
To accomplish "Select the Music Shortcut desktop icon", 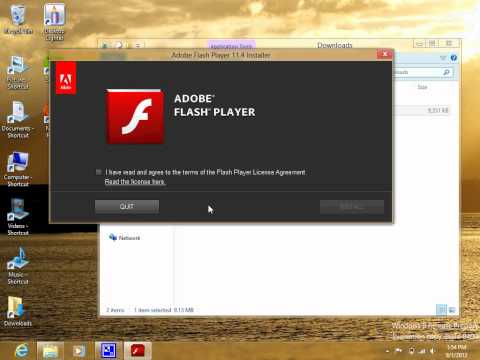I will click(18, 266).
